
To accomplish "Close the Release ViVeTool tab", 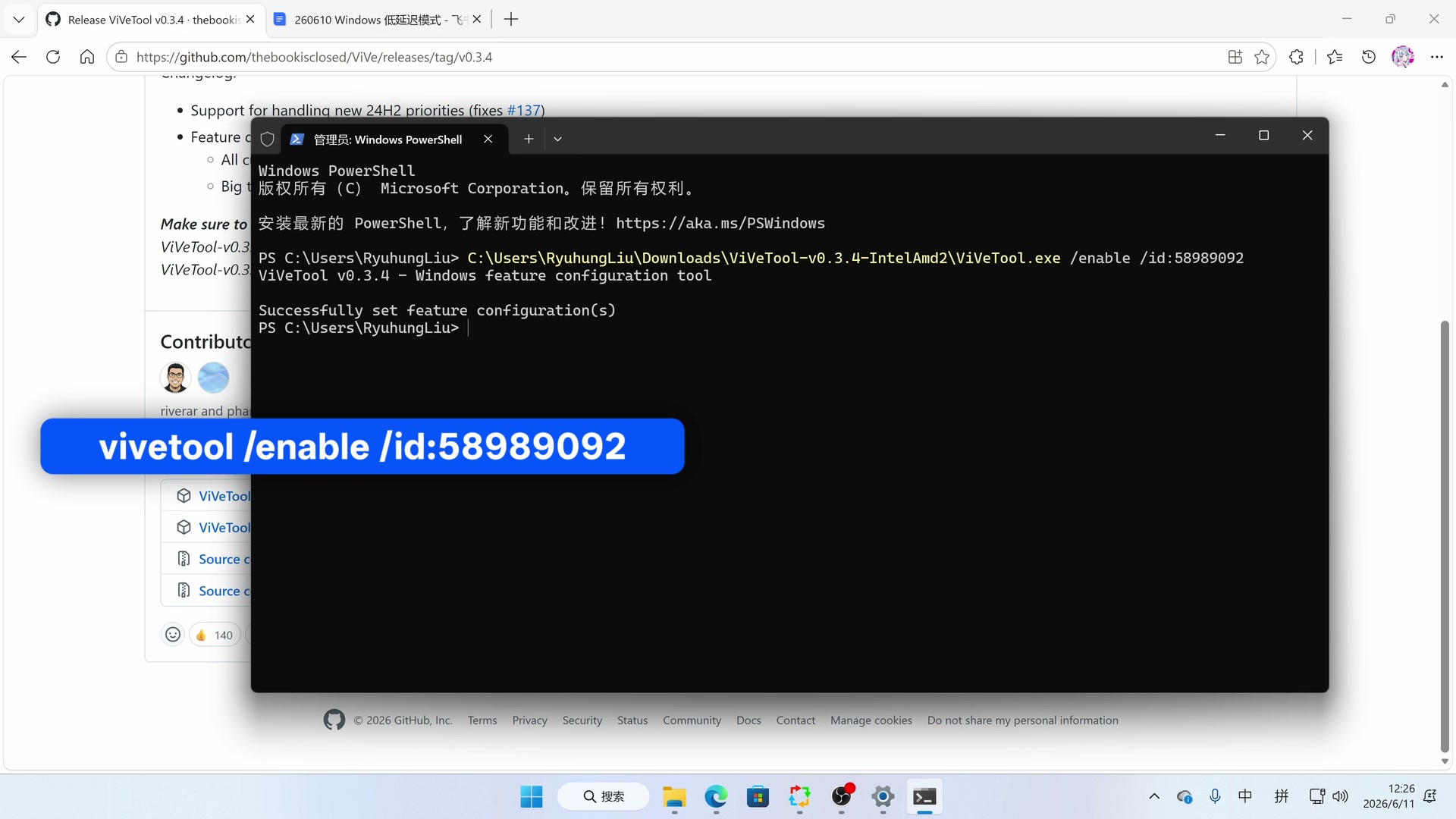I will tap(250, 19).
